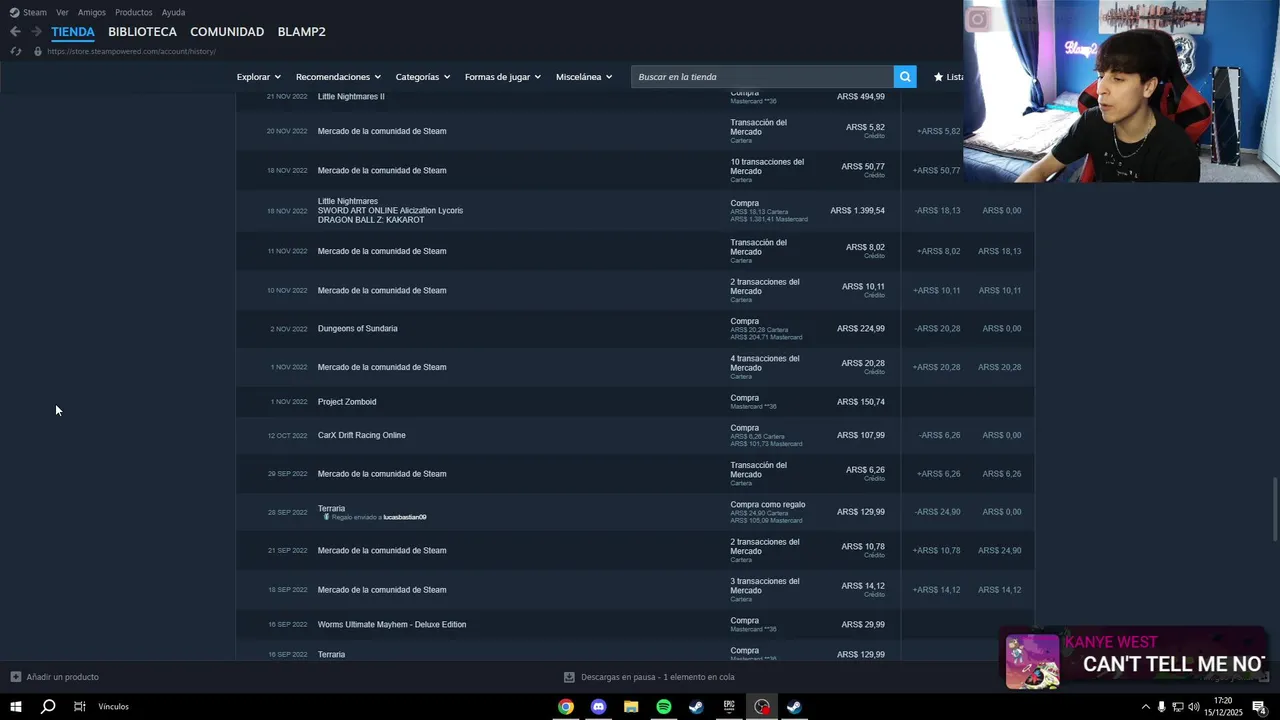Click the Buscar en la tienda search field

(762, 77)
